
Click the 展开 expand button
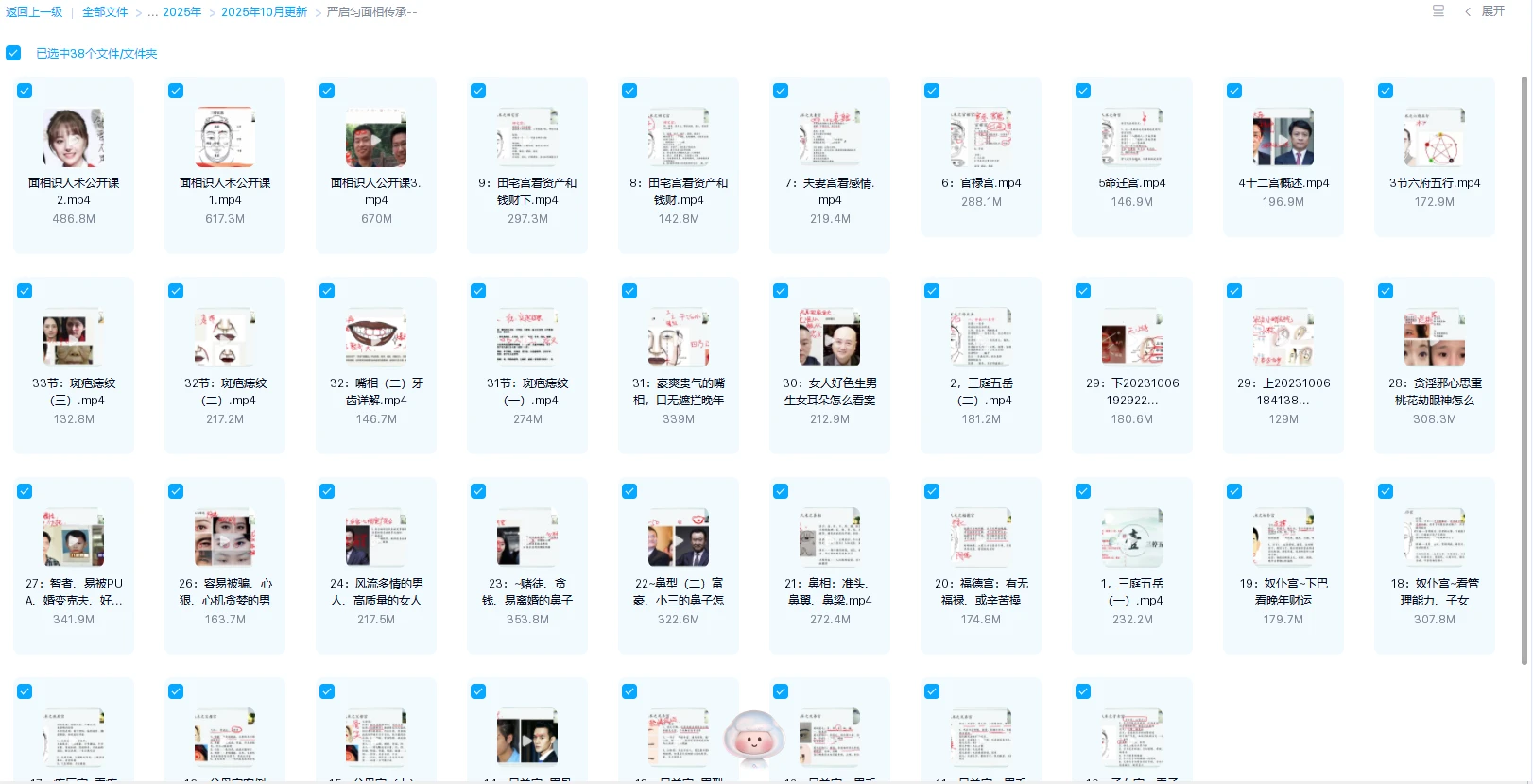[1492, 11]
